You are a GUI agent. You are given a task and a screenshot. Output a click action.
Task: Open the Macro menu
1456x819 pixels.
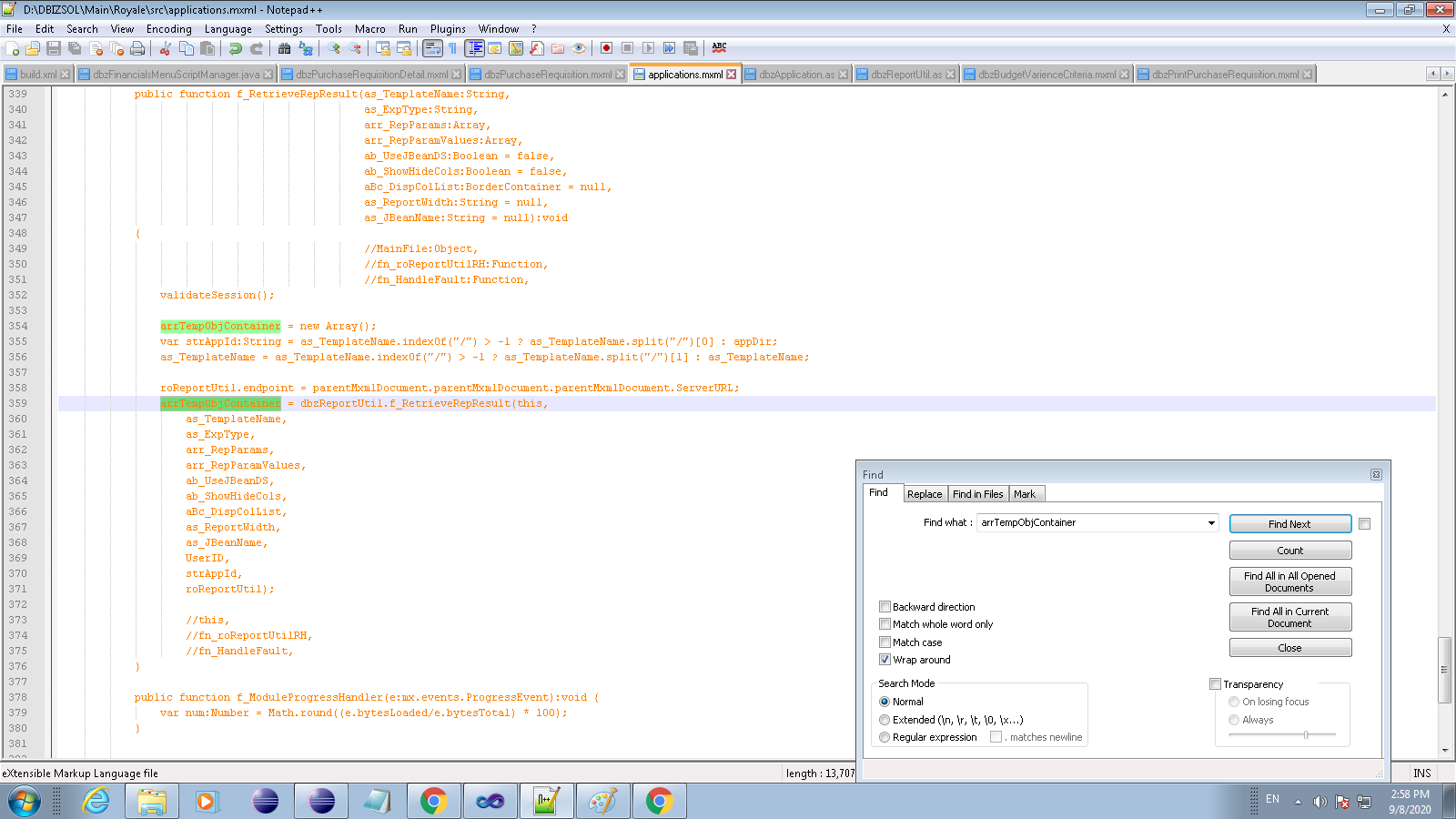point(370,29)
